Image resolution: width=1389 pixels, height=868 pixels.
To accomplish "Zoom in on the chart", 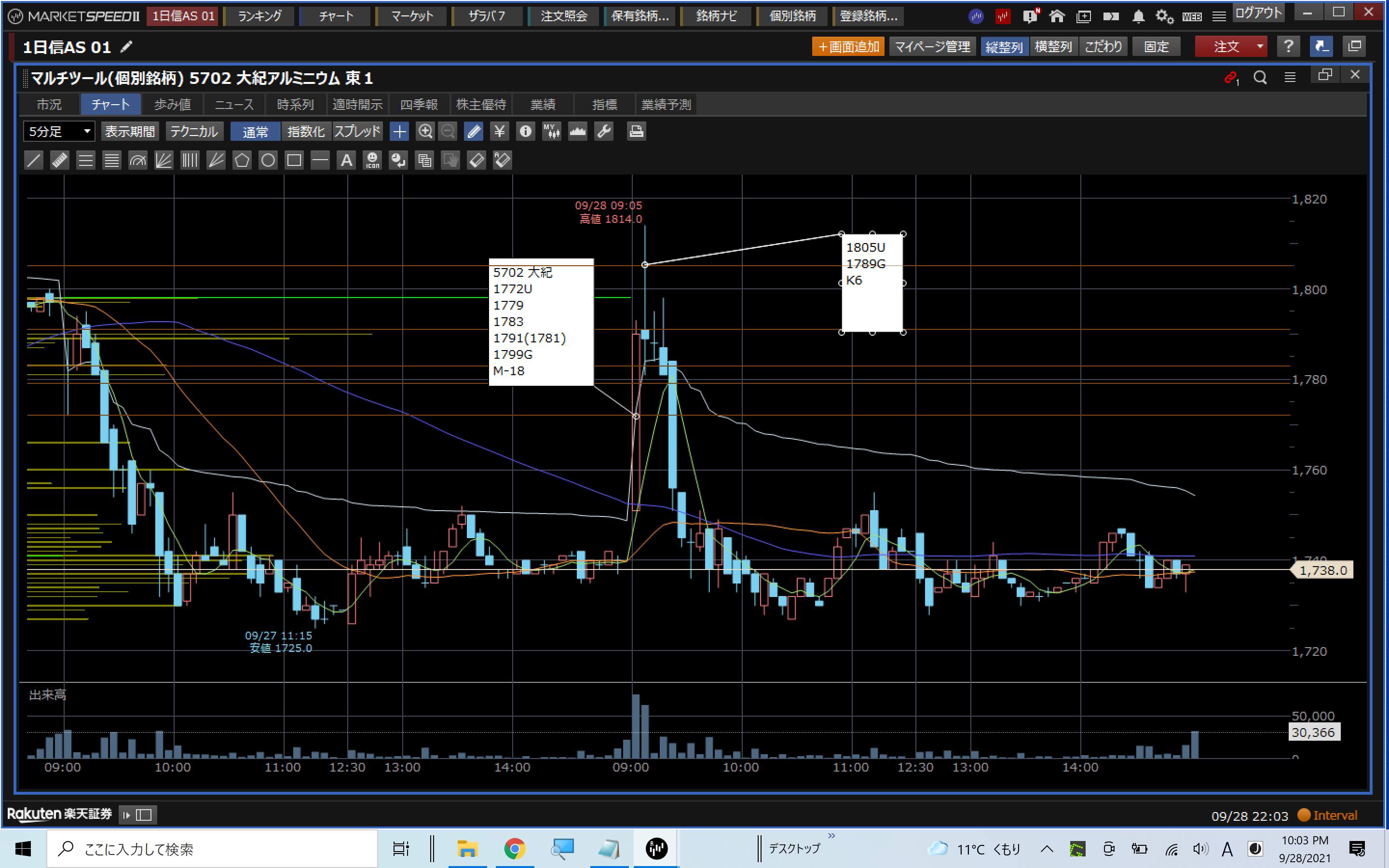I will 425,132.
